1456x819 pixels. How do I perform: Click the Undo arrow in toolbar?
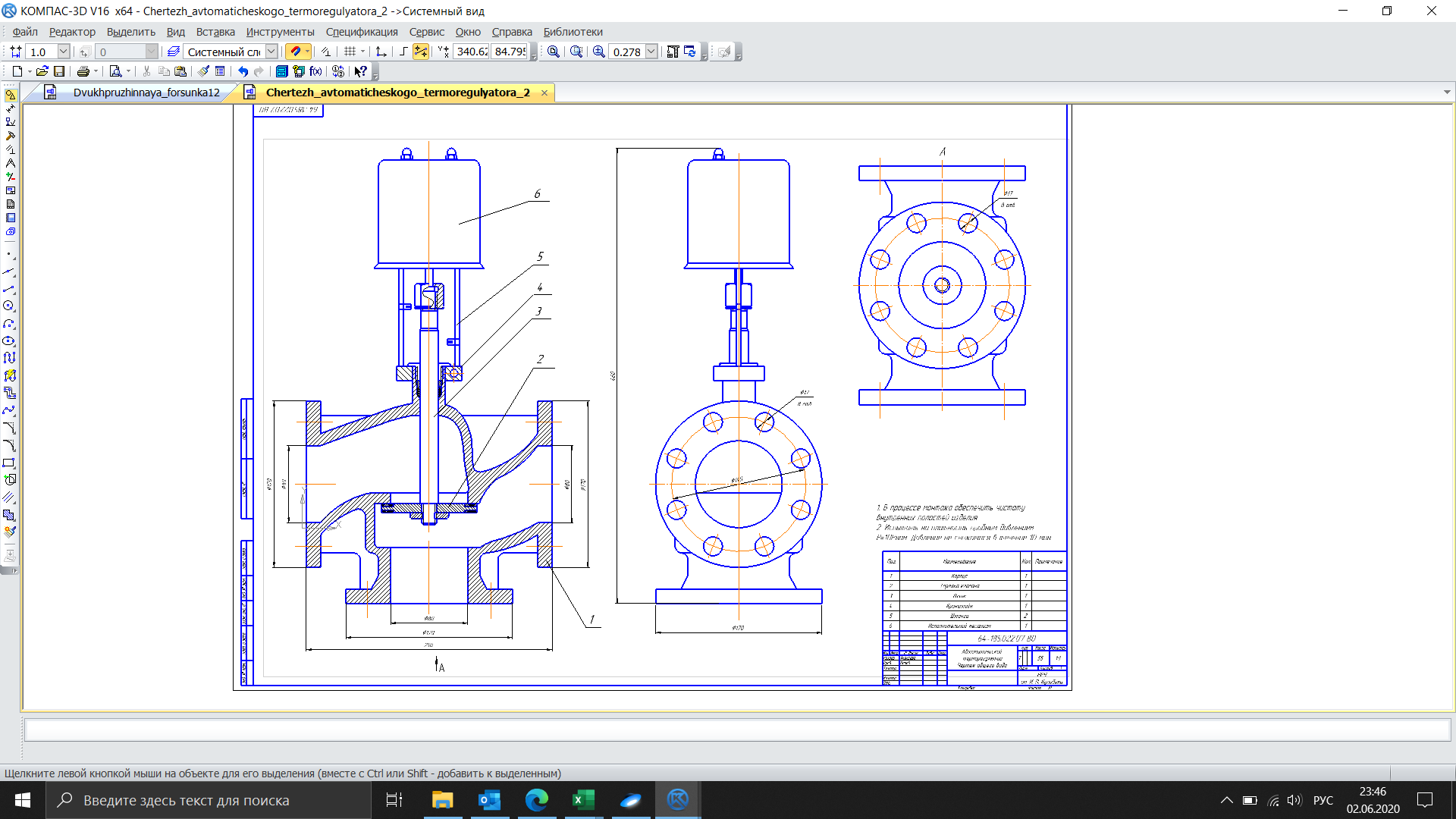243,71
